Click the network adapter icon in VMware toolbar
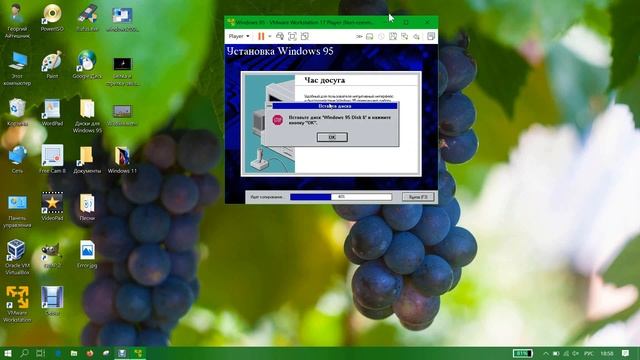Screen dimensions: 640x360 pyautogui.click(x=404, y=37)
